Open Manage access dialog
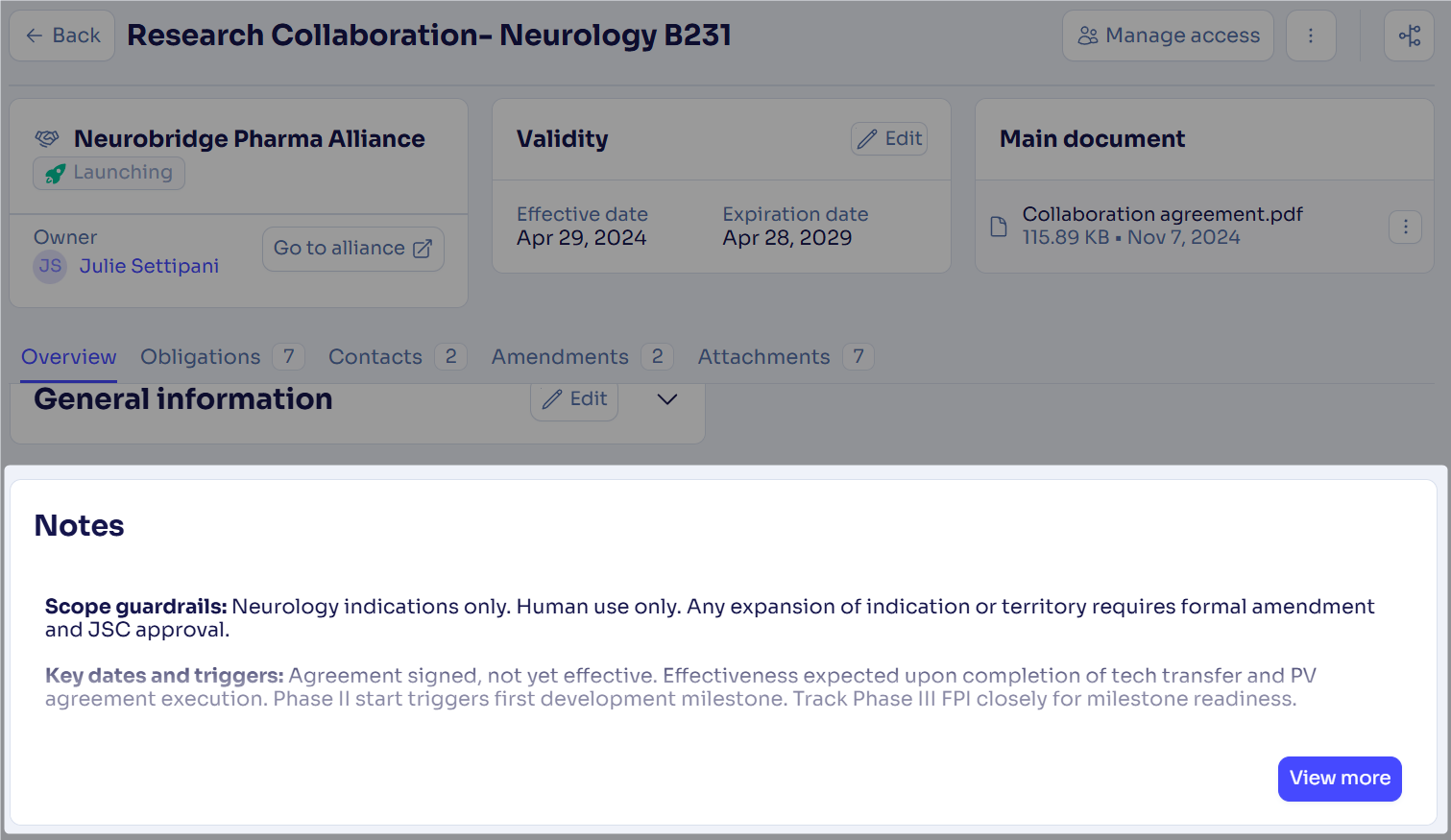This screenshot has width=1451, height=840. pyautogui.click(x=1168, y=36)
